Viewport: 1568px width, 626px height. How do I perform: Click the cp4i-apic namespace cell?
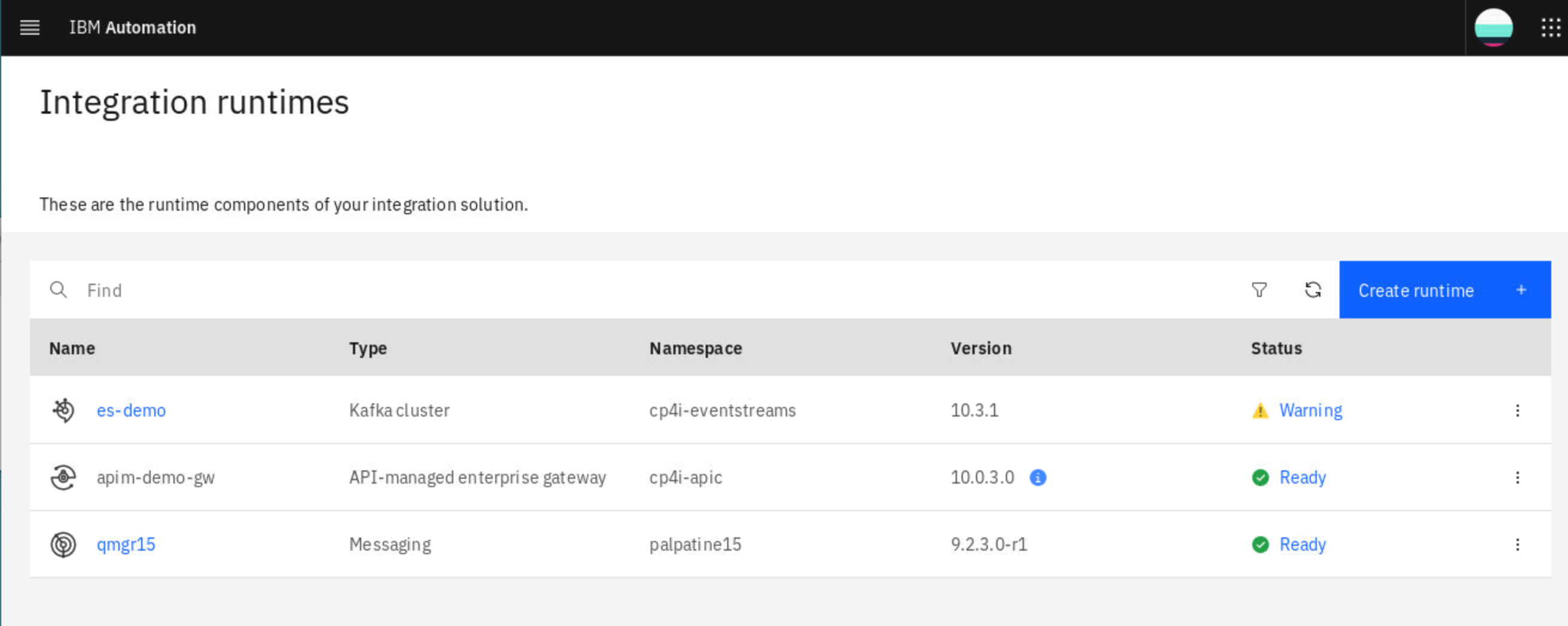click(x=686, y=478)
